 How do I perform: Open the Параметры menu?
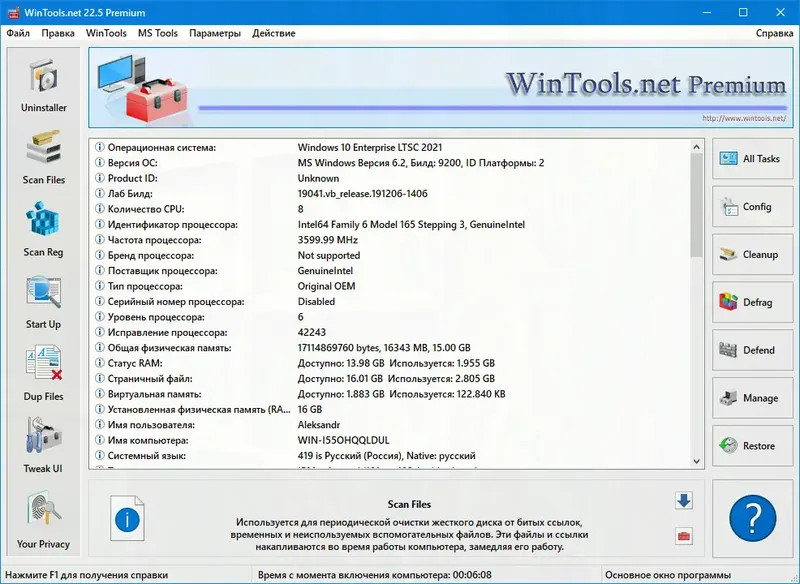[214, 33]
